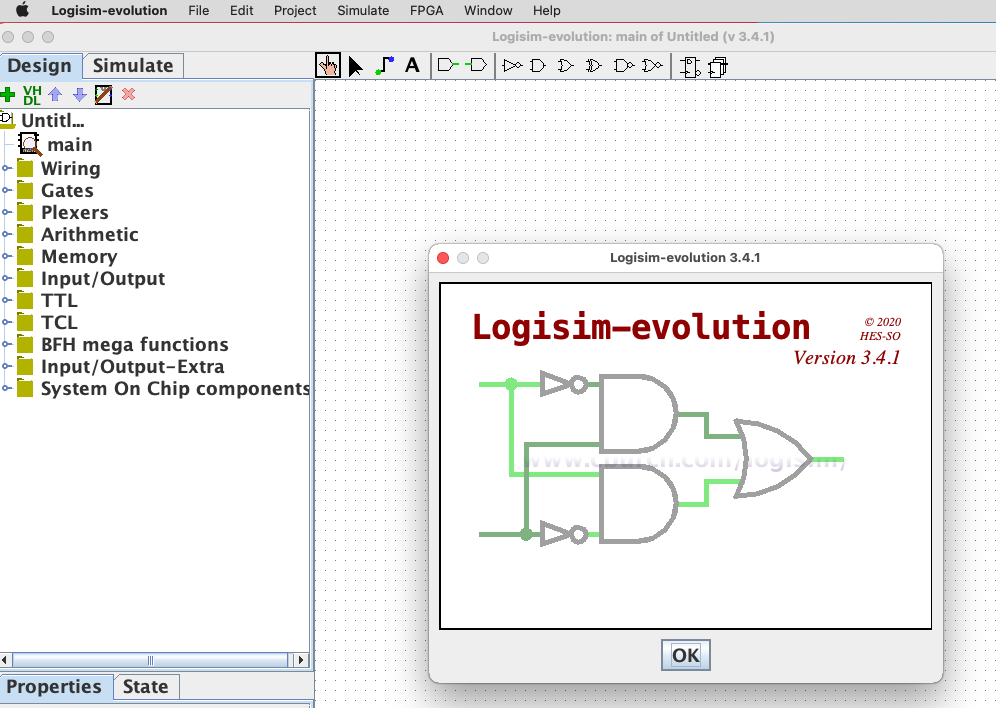
Task: Select the Poke tool
Action: point(329,65)
